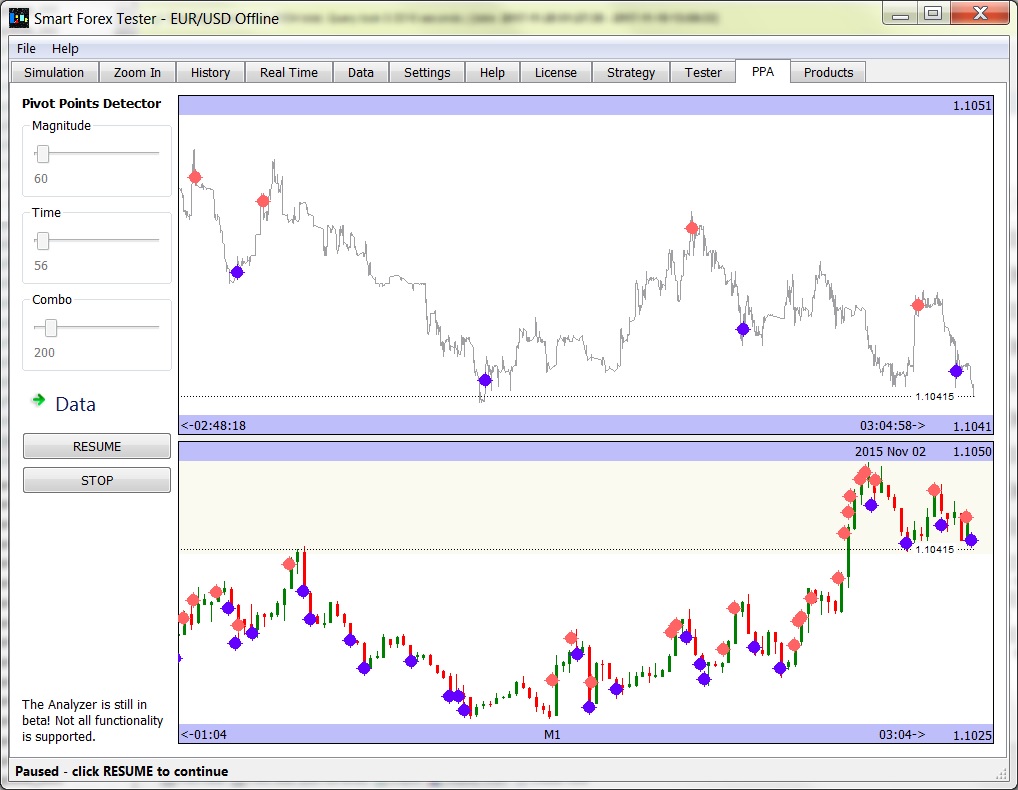The width and height of the screenshot is (1018, 790).
Task: Click the 1.1051 price label atop upper chart
Action: coord(972,106)
